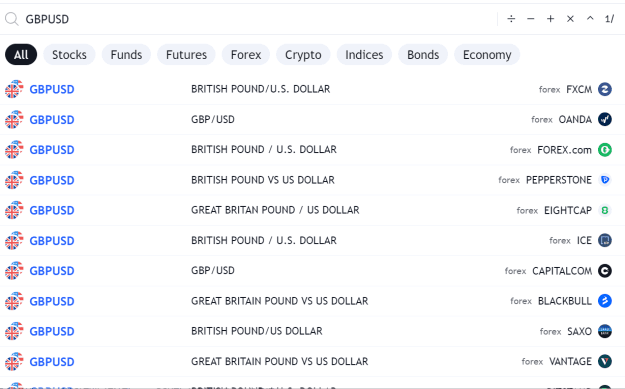Click the caret power operator icon

pos(590,18)
